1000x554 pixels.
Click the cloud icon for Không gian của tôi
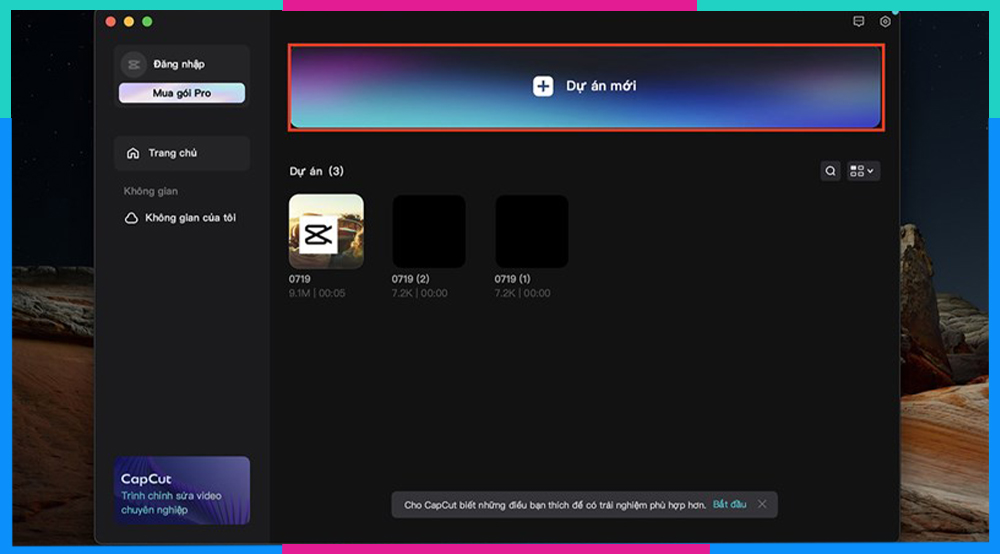click(x=131, y=218)
